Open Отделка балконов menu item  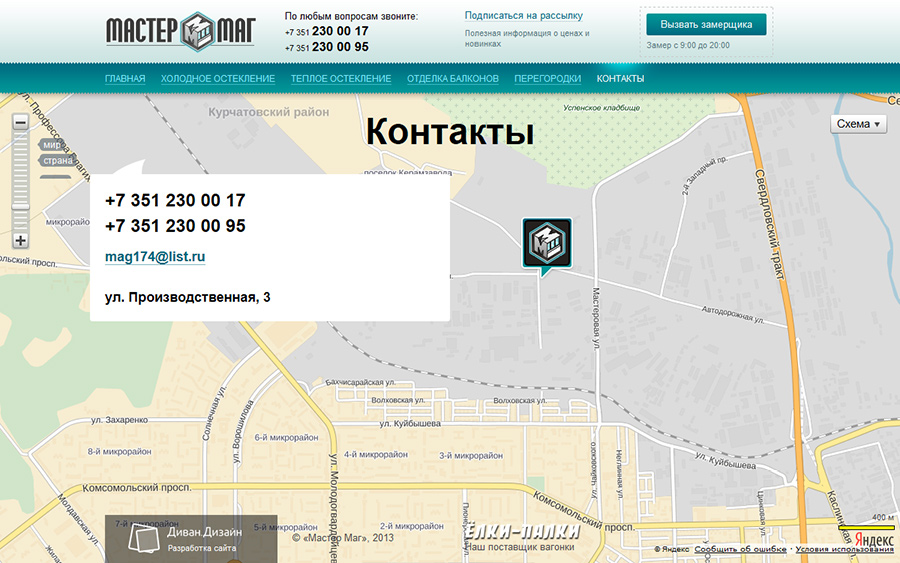click(453, 79)
